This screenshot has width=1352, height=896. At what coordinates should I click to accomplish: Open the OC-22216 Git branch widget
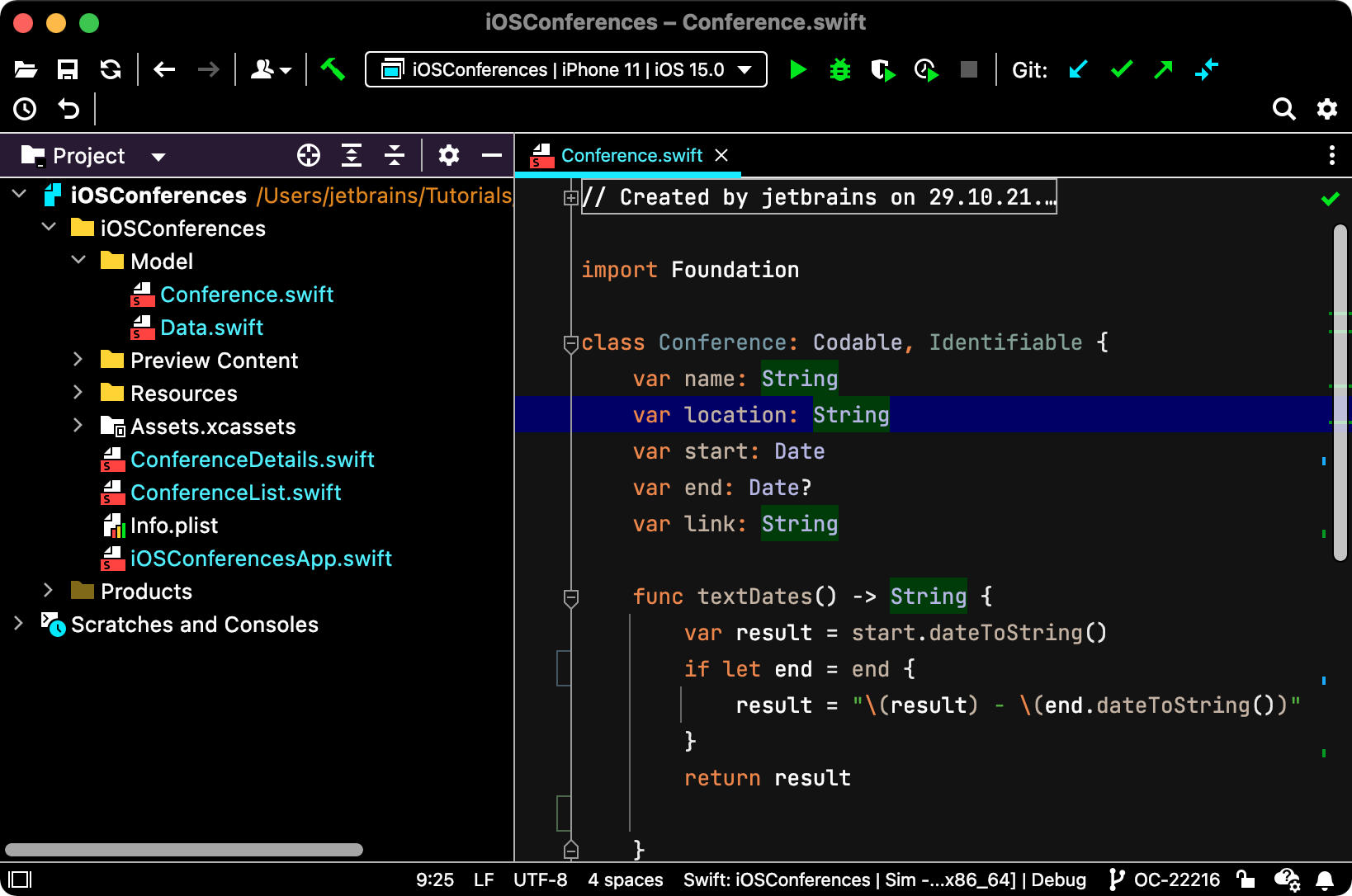coord(1165,879)
